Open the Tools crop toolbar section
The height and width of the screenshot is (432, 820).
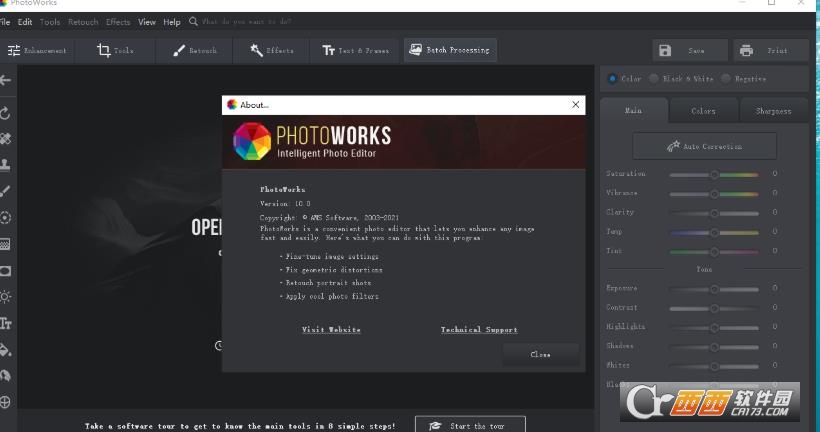115,51
